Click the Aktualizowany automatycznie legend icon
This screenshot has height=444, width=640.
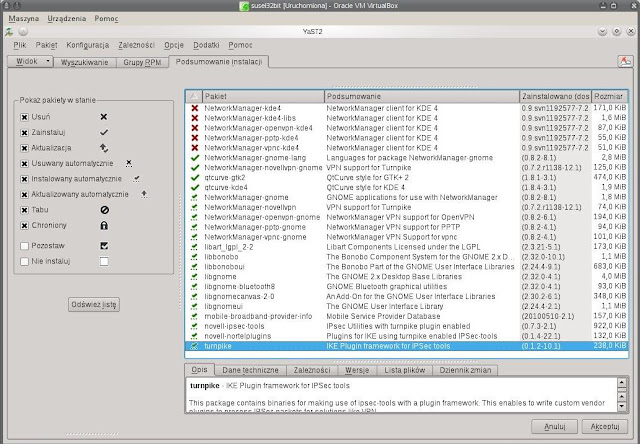(144, 194)
